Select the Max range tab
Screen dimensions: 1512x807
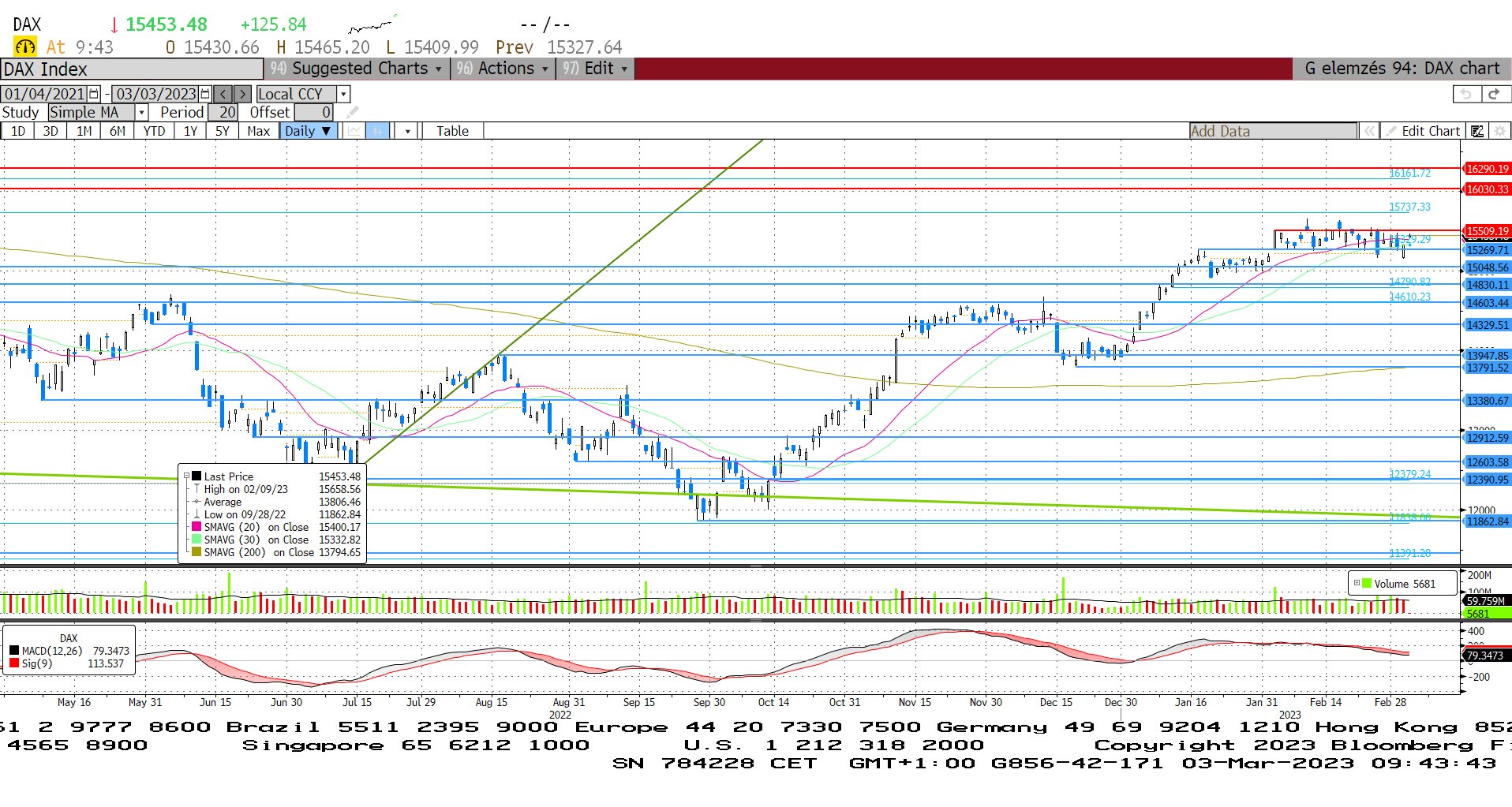pyautogui.click(x=258, y=131)
